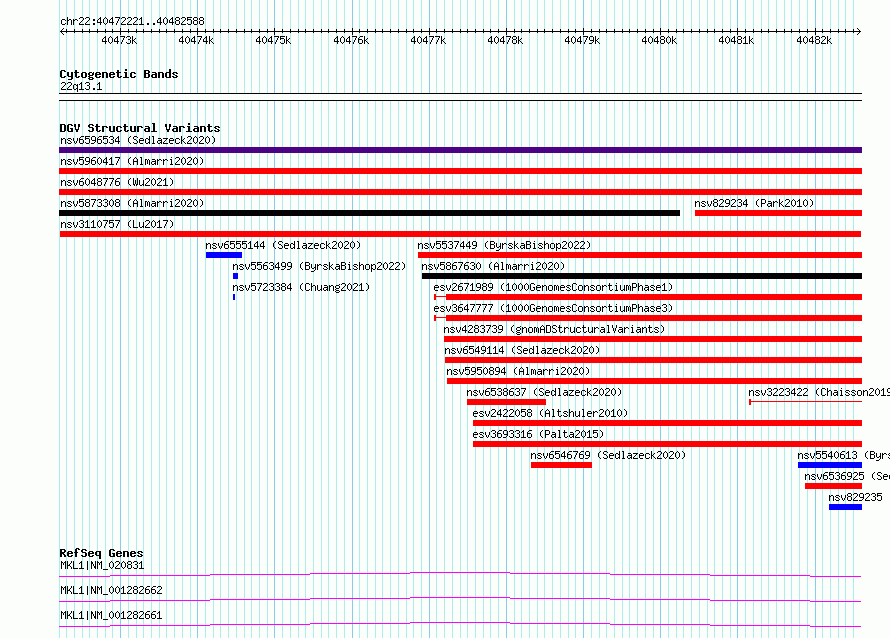890x638 pixels.
Task: Click the blue nsv829235 variant bar
Action: pos(845,507)
